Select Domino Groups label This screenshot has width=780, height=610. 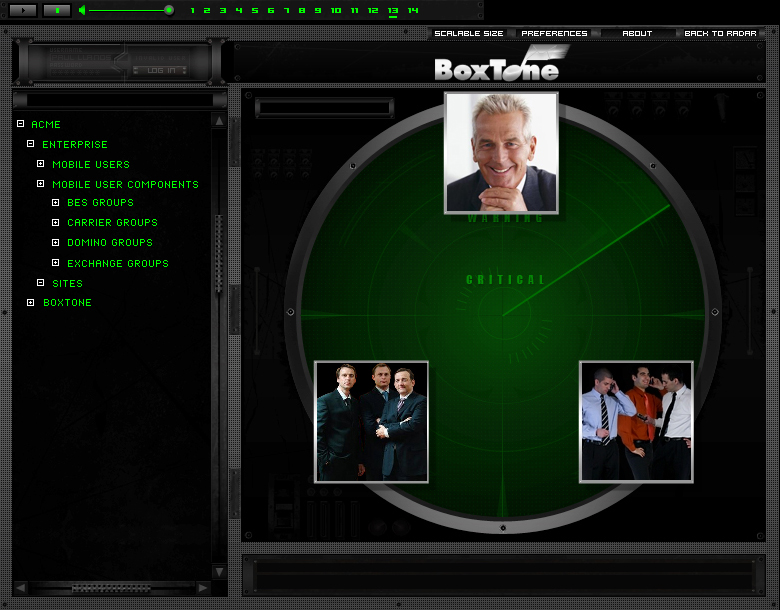[x=110, y=242]
